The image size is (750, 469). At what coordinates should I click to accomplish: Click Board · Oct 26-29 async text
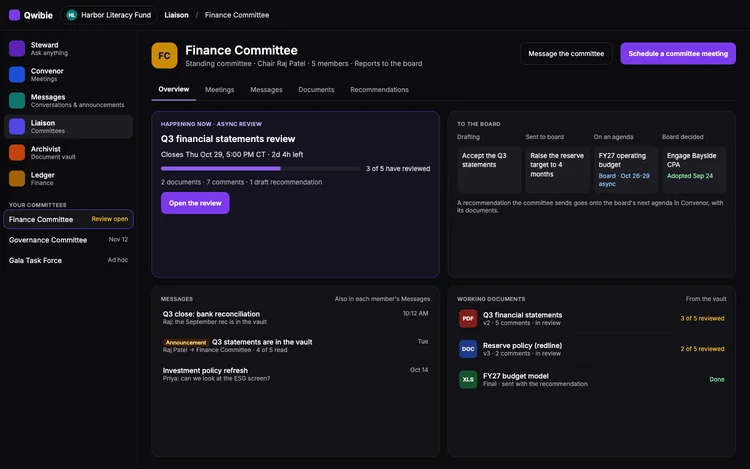tap(624, 180)
